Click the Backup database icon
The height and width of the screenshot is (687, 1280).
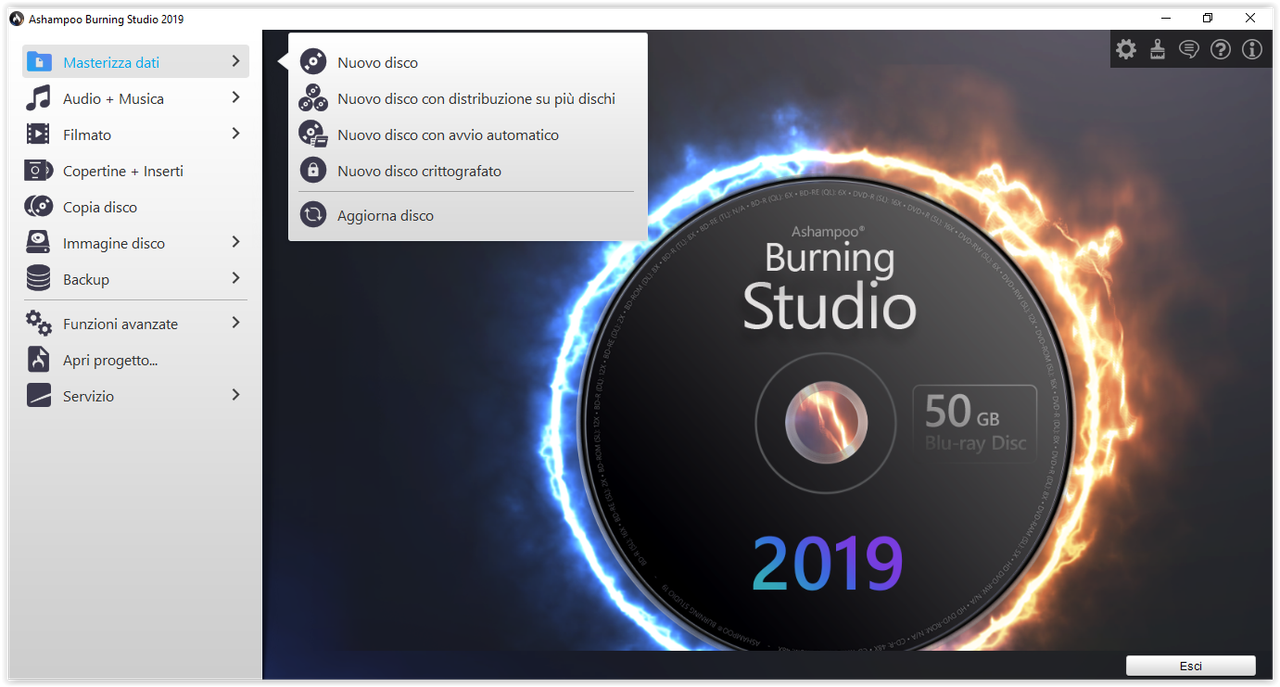point(38,279)
